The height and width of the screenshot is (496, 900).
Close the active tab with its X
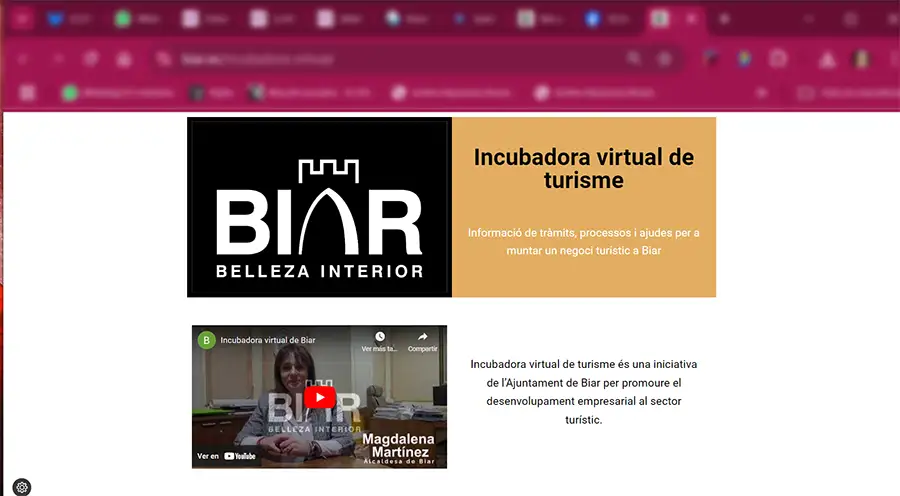click(x=692, y=19)
